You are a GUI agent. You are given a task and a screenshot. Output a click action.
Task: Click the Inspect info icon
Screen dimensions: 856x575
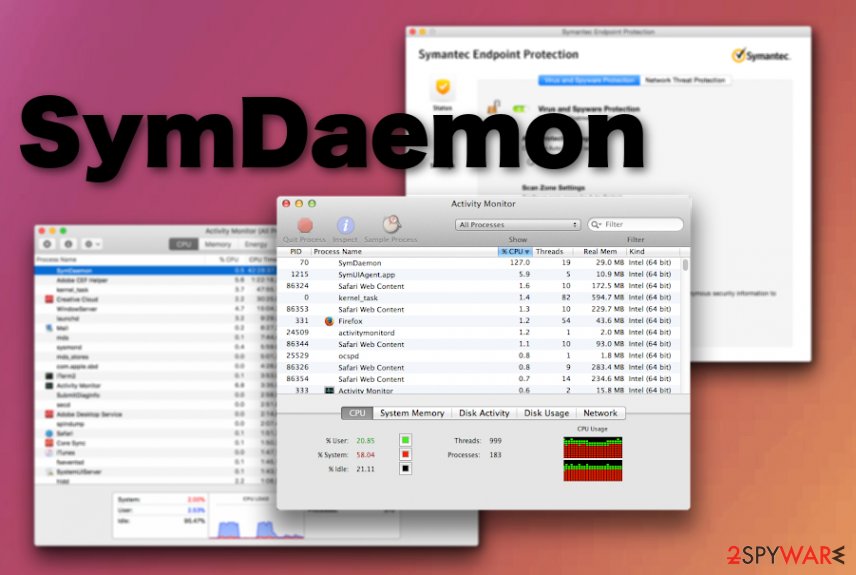tap(345, 225)
